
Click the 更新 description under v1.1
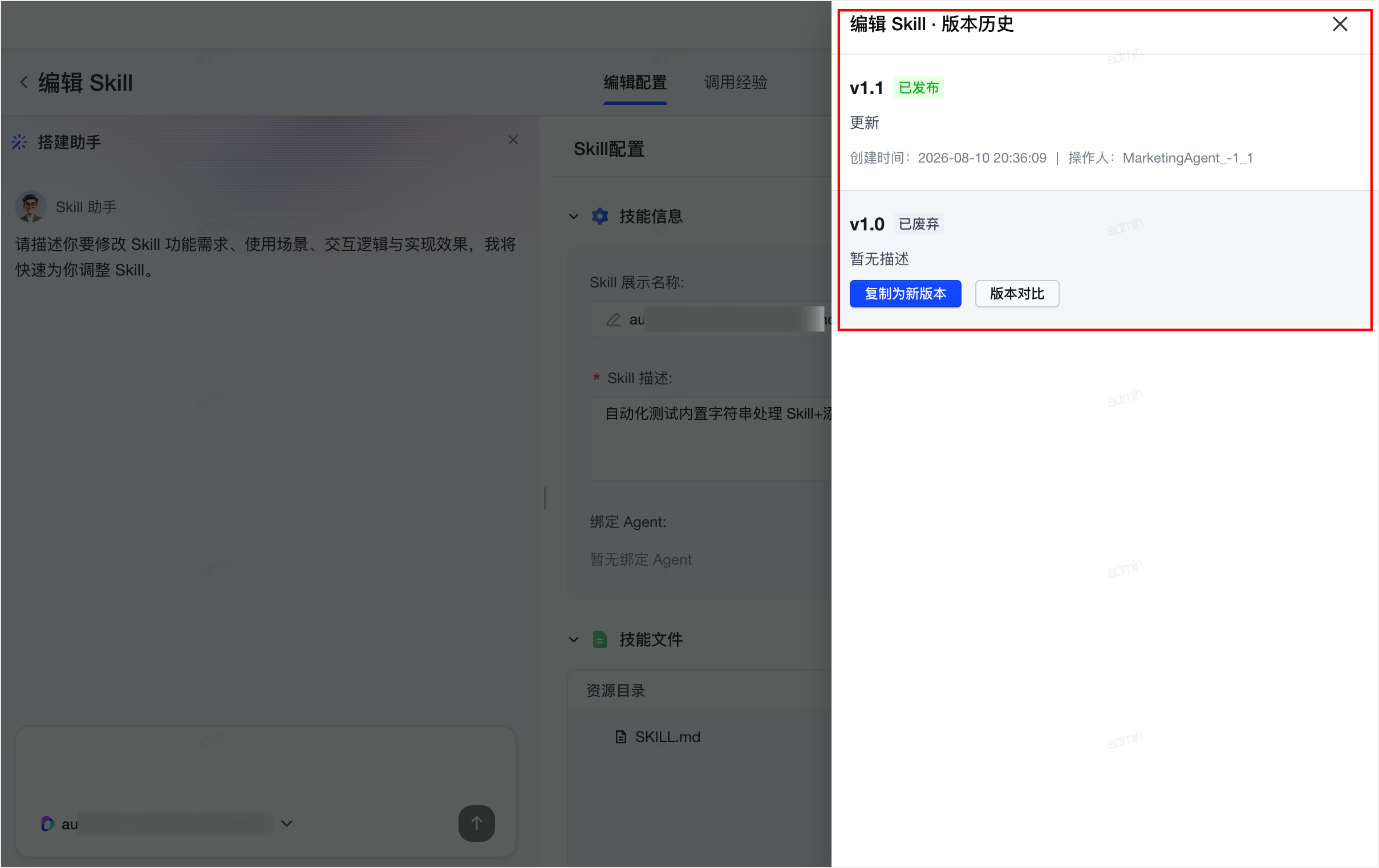864,123
